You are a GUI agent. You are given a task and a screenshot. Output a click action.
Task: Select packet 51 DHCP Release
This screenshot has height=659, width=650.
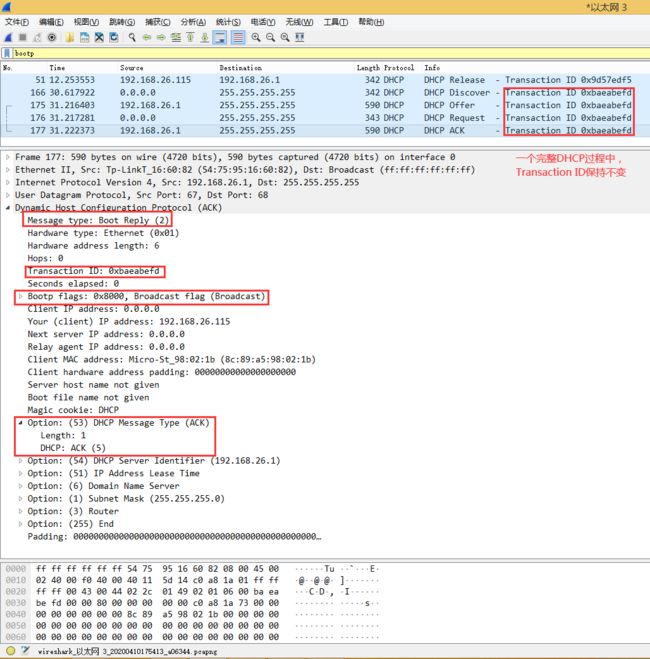pos(325,80)
